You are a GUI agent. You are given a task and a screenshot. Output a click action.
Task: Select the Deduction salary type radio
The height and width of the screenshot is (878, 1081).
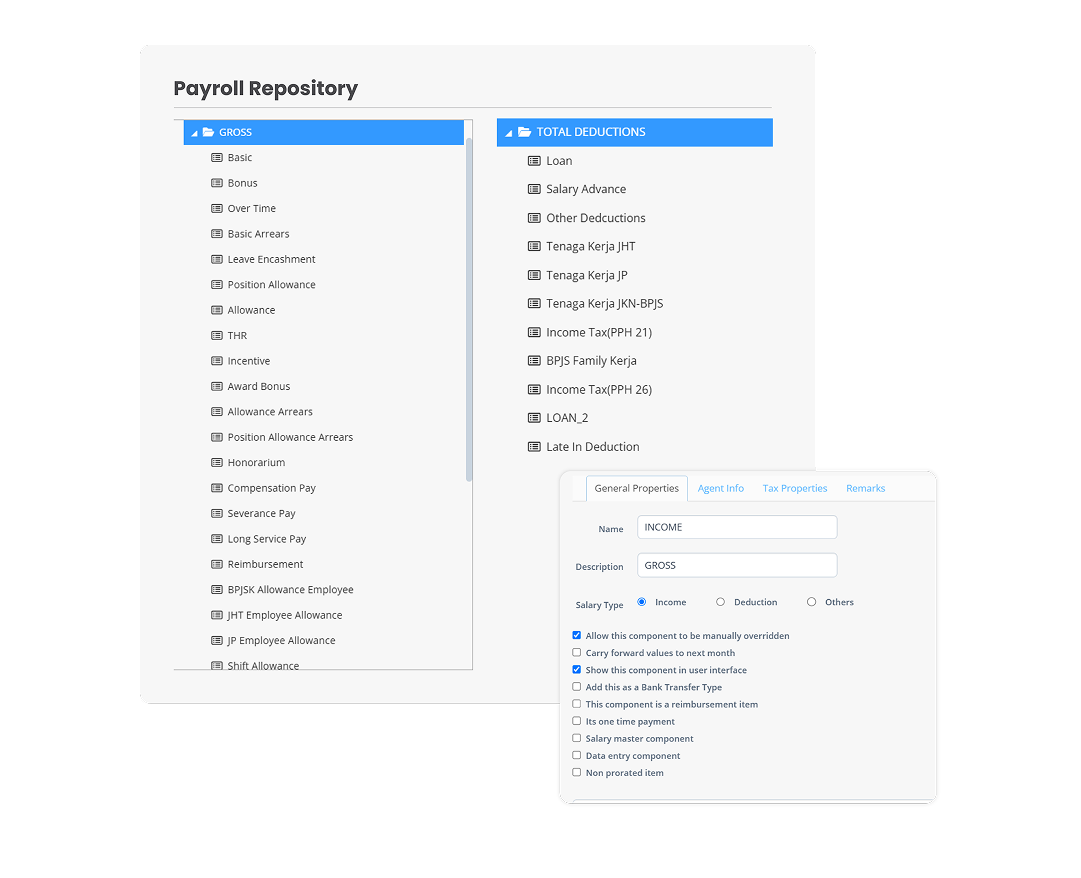720,602
